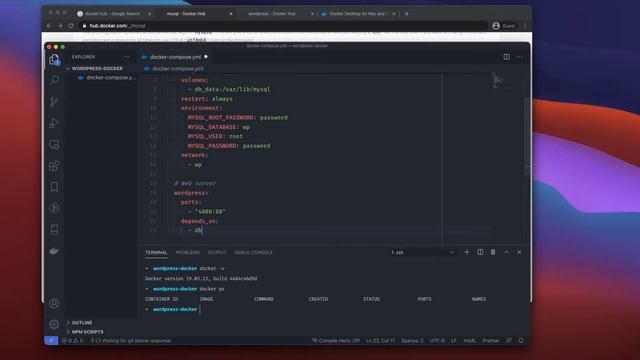Click the '# Web server' comment line
Viewport: 640px width, 360px height.
[x=195, y=183]
